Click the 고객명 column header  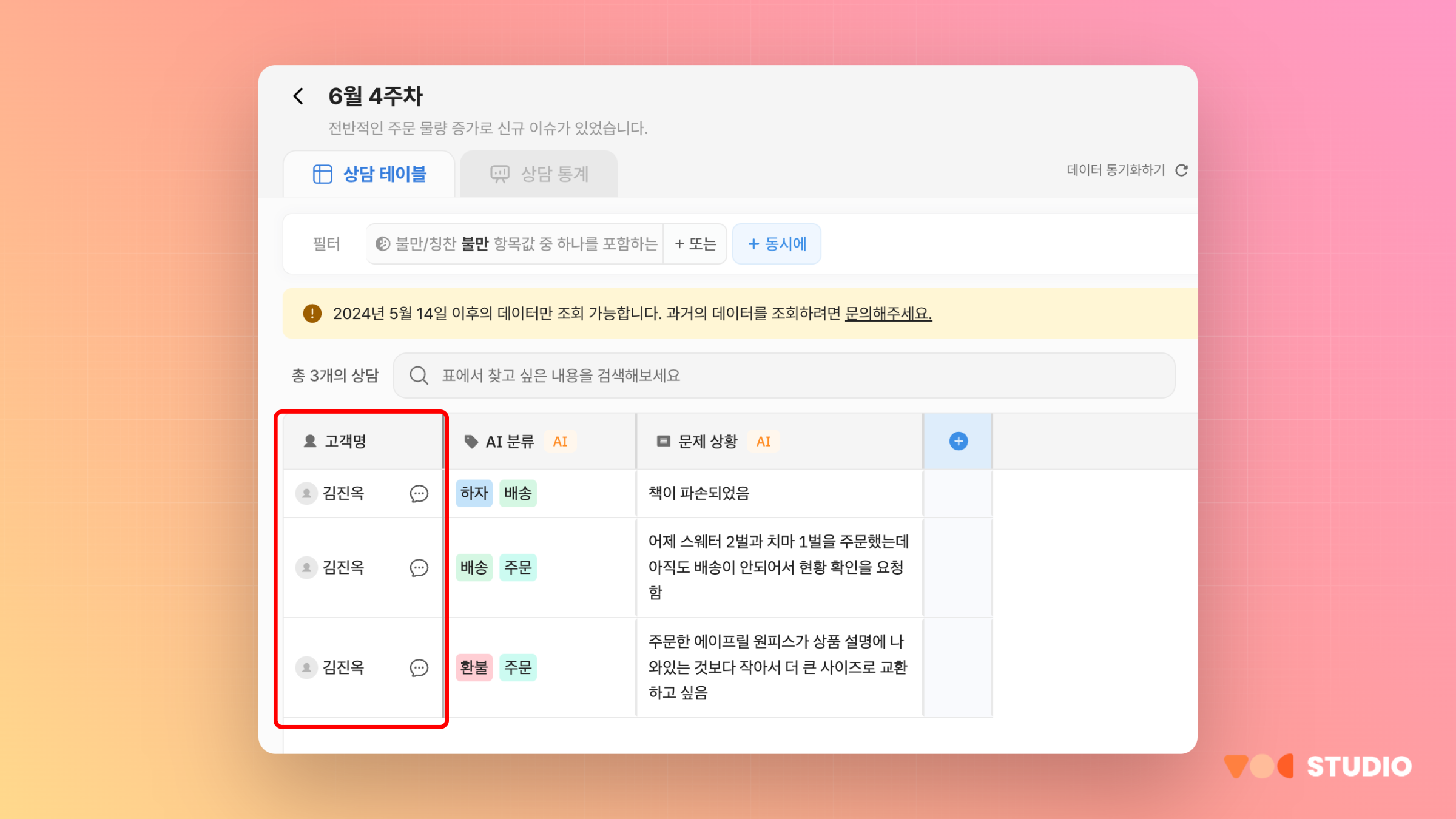[x=363, y=441]
